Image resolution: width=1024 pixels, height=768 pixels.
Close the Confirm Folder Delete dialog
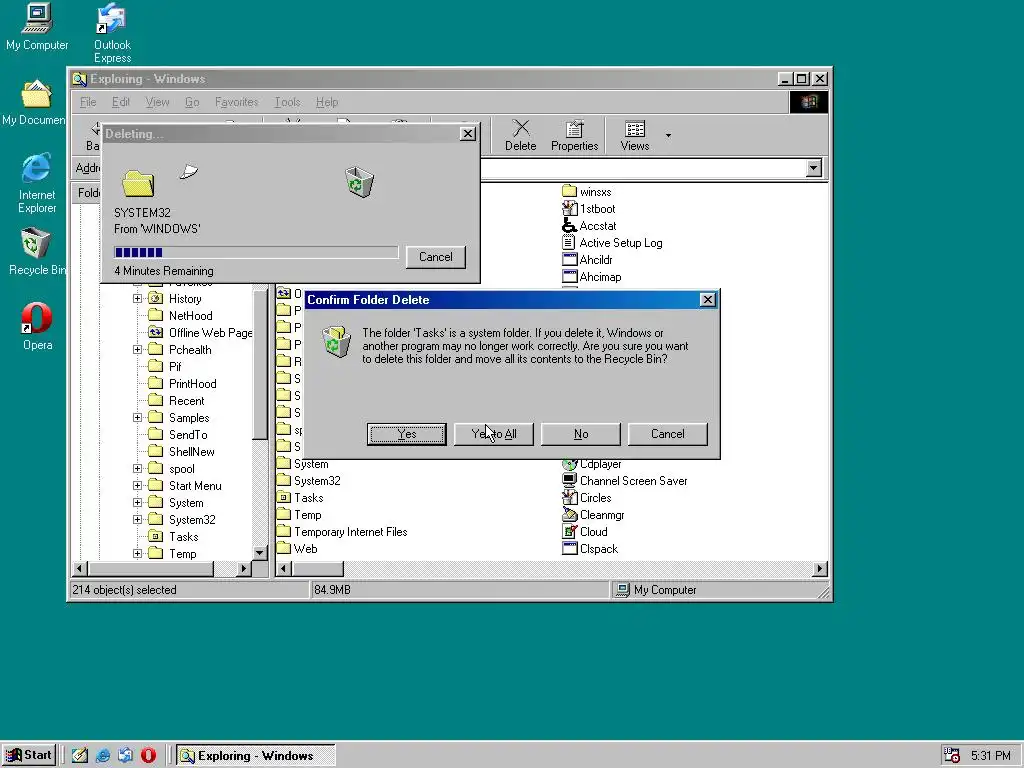[x=707, y=300]
